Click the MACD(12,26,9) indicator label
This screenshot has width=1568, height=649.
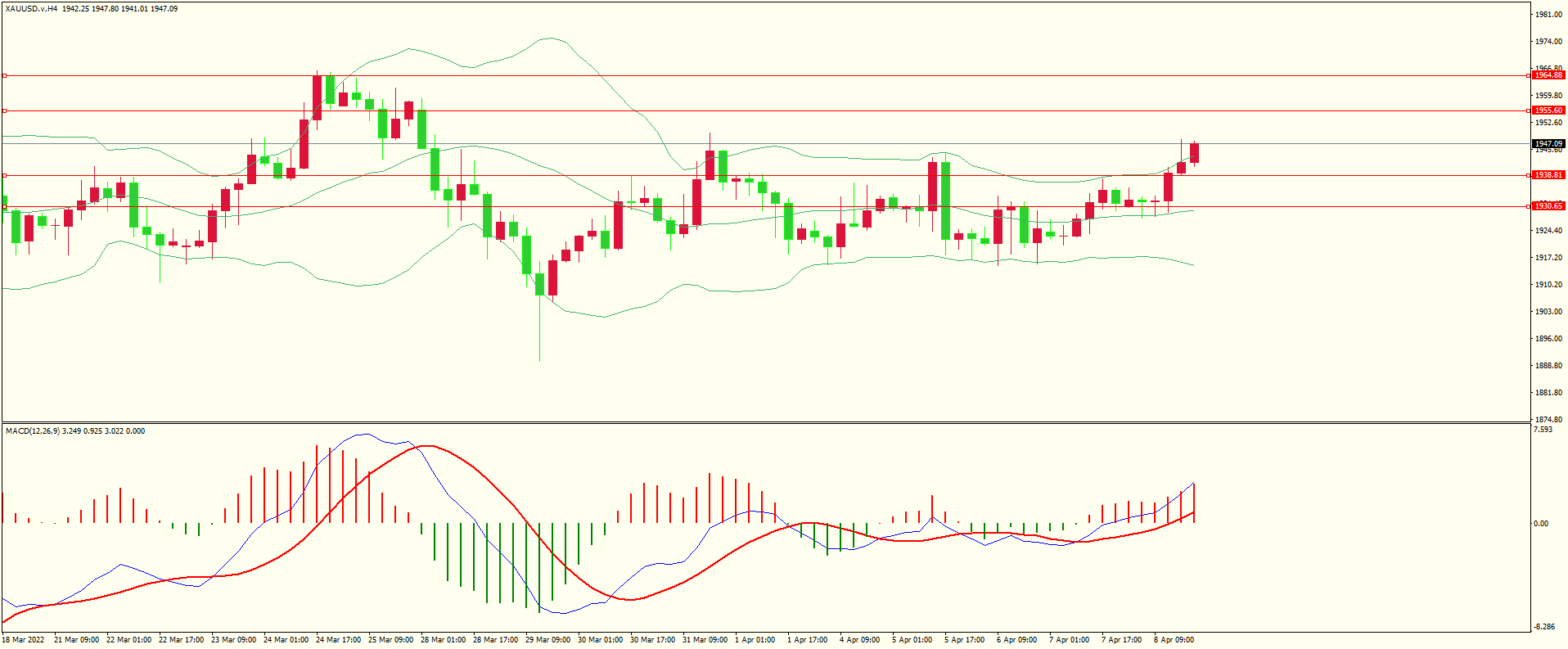(x=33, y=431)
